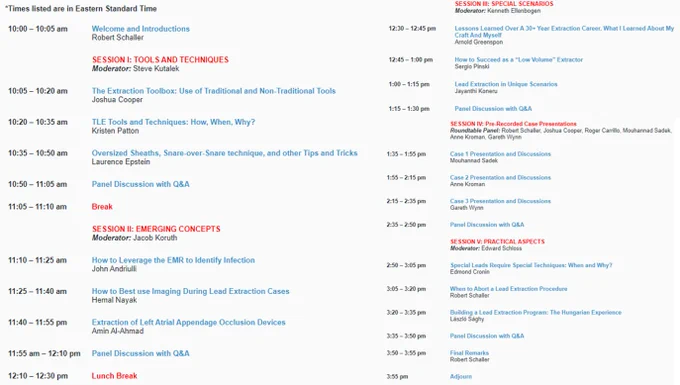Open the 11:55 am – 12:10 pm Panel Discussion title
This screenshot has height=385, width=680.
[141, 353]
